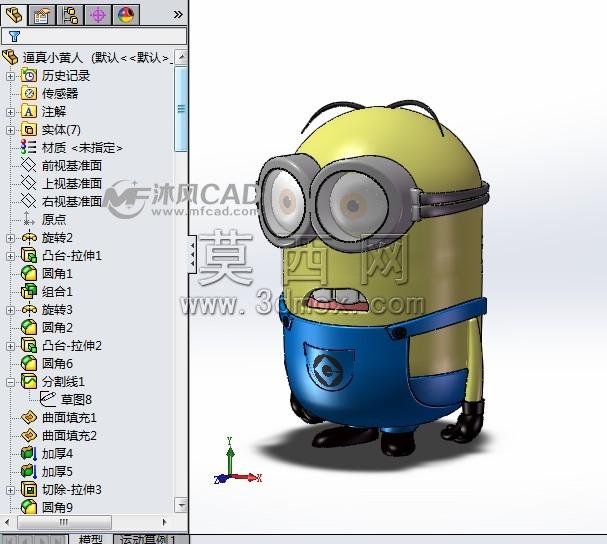Screen dimensions: 607x544
Task: Switch to the PropertyManager tab
Action: [41, 15]
